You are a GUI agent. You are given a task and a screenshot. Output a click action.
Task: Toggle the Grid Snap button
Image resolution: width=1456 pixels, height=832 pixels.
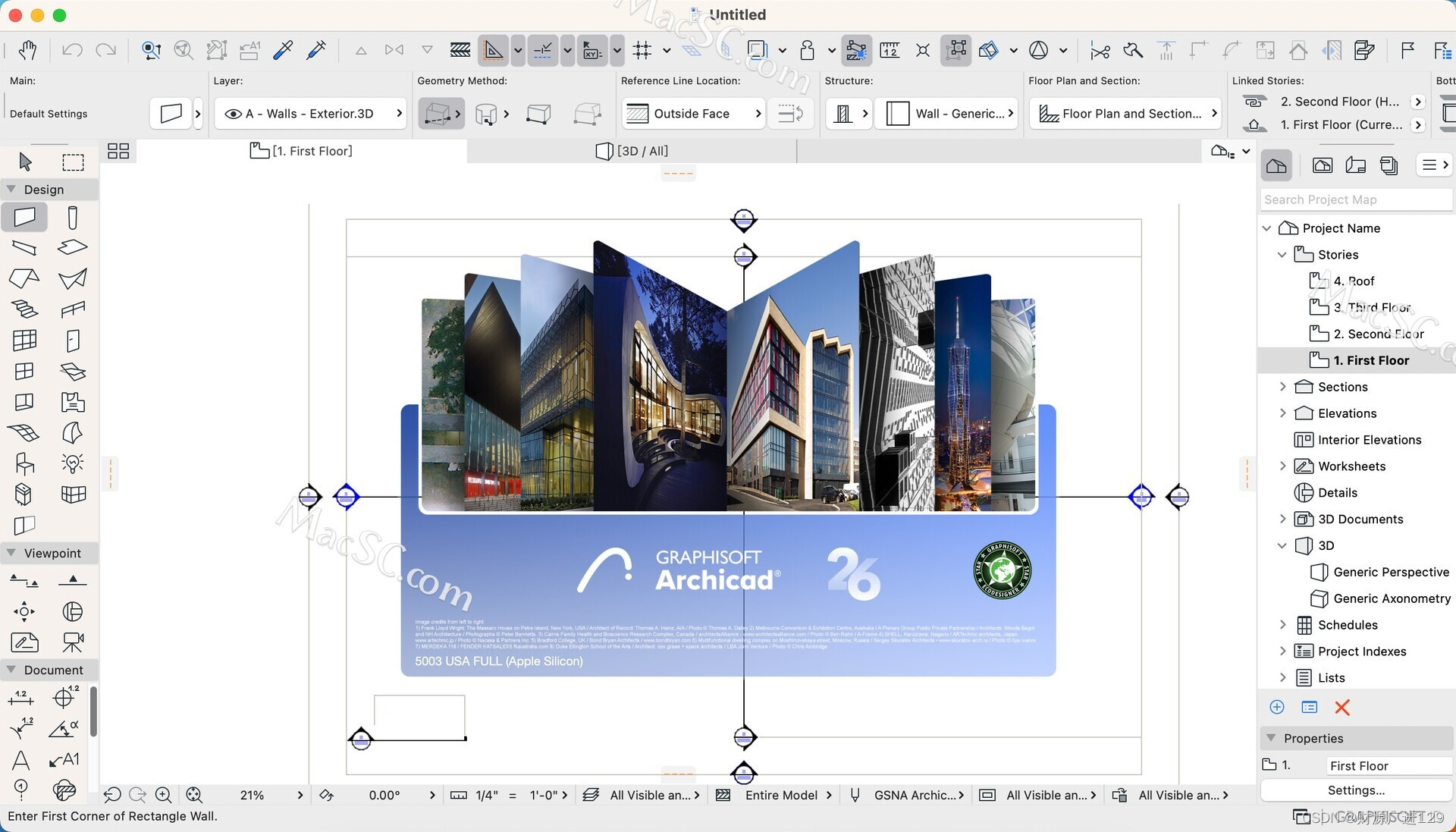[x=642, y=51]
